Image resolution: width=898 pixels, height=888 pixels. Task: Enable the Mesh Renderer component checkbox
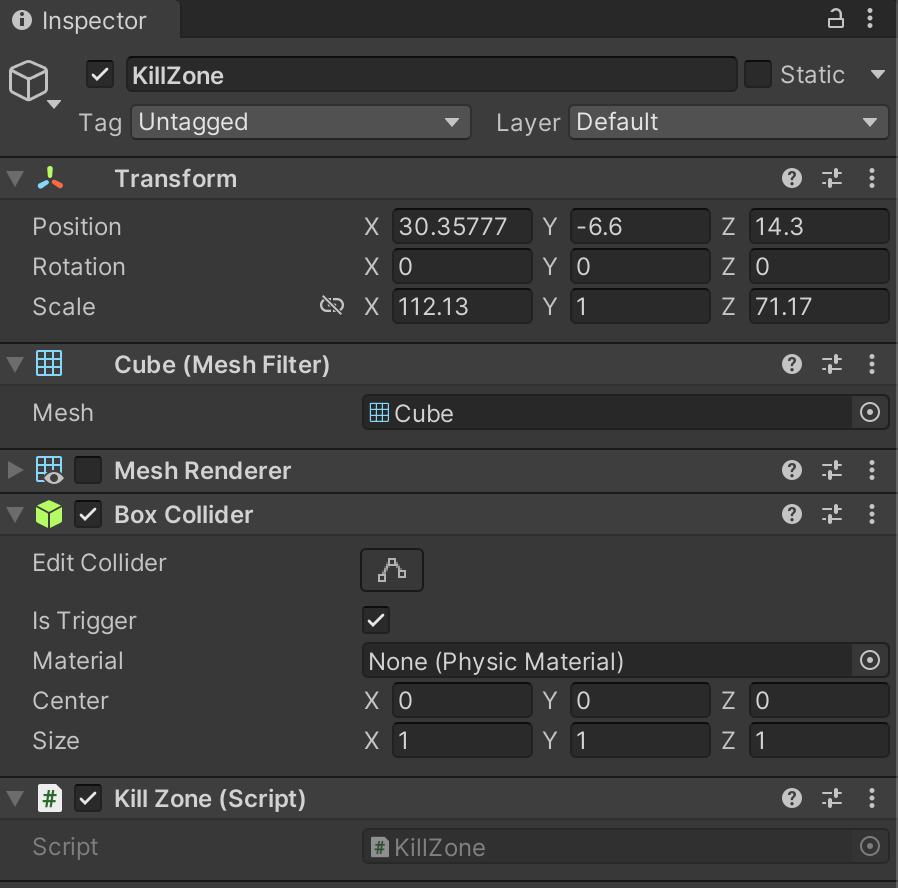(89, 470)
